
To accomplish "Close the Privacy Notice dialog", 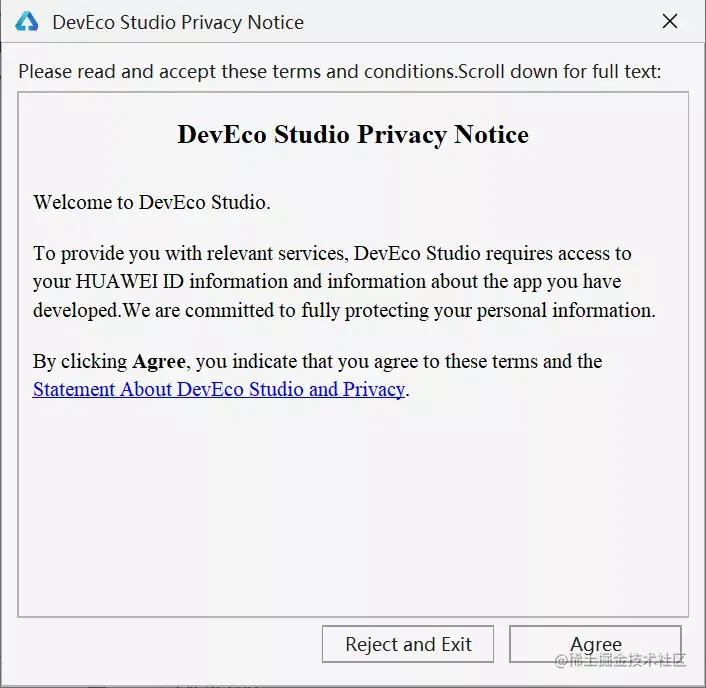I will 670,21.
